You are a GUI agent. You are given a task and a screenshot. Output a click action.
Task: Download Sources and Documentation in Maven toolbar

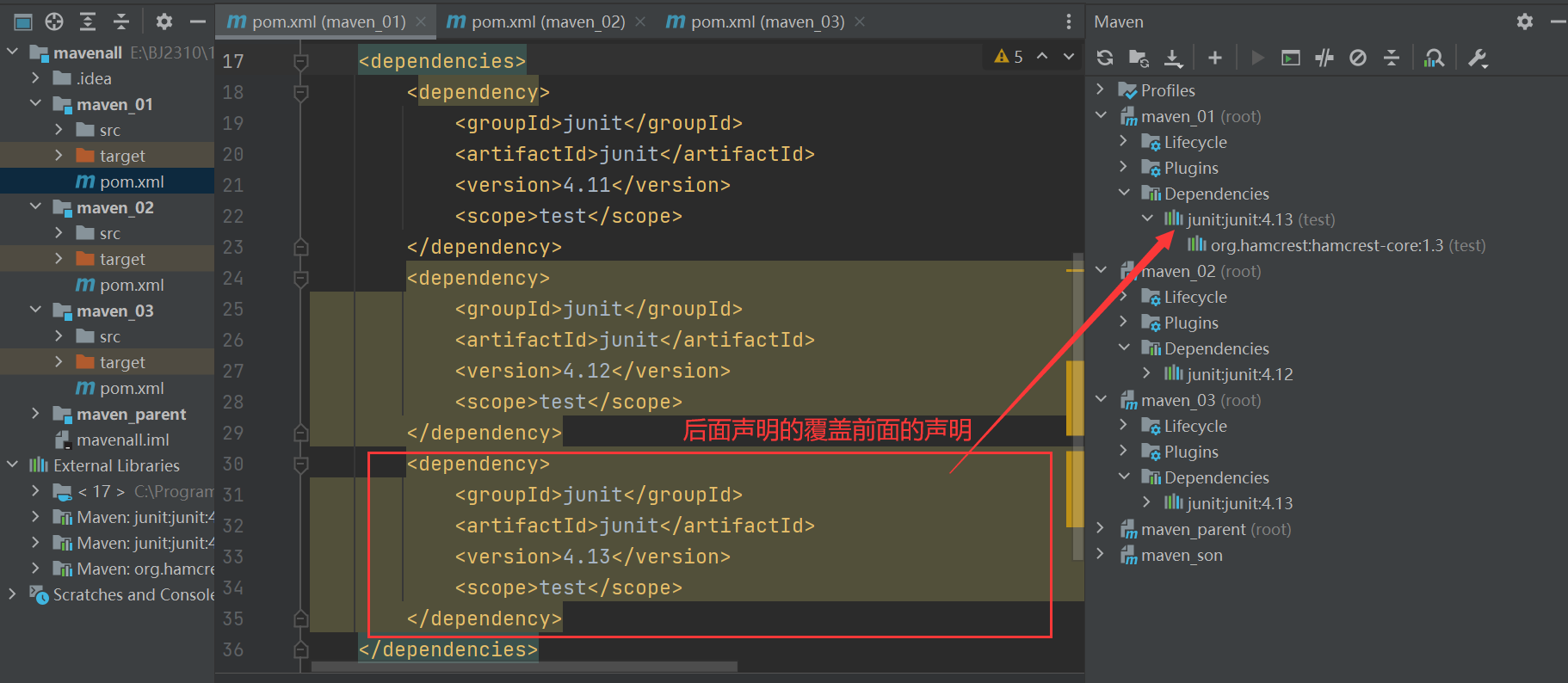click(x=1173, y=58)
